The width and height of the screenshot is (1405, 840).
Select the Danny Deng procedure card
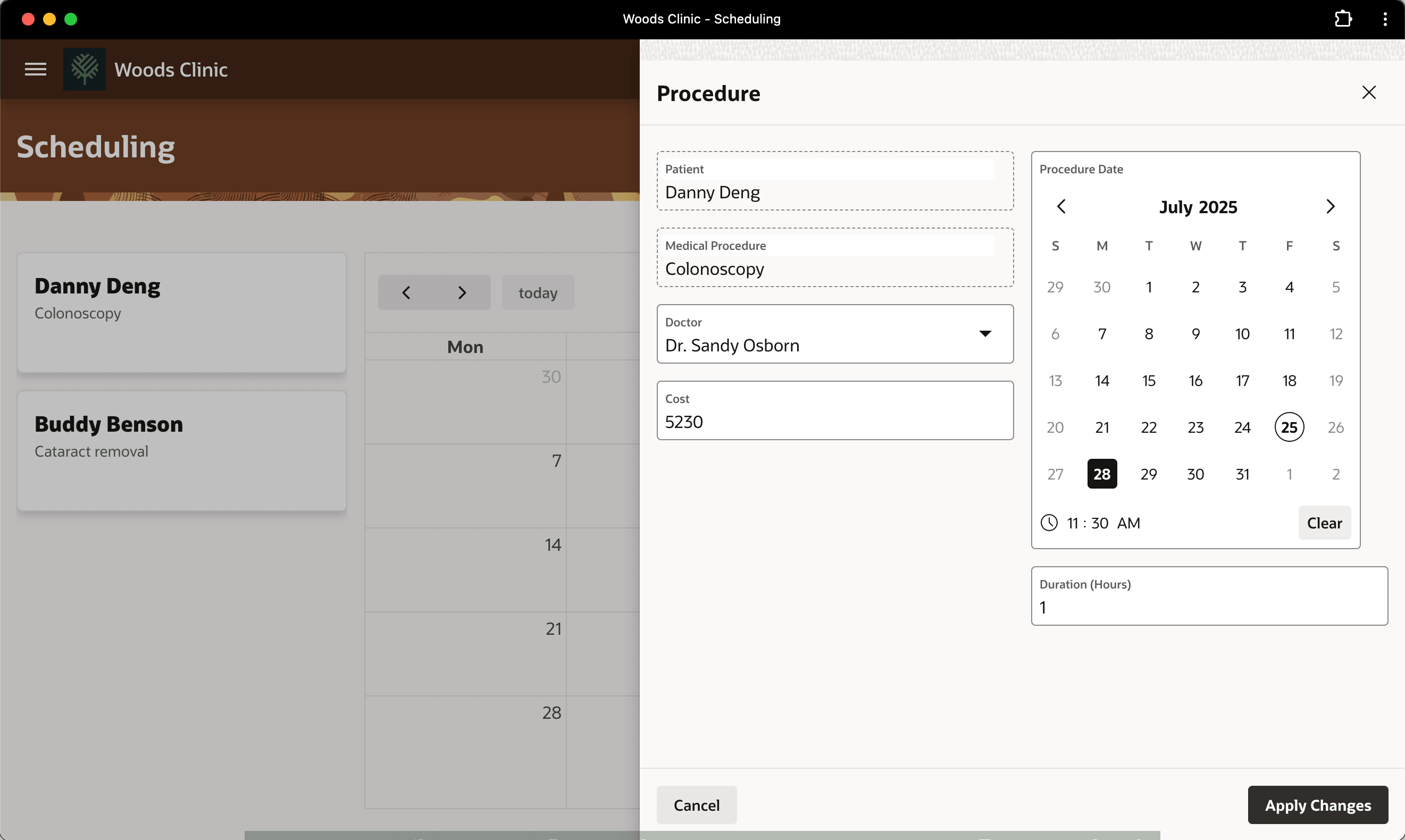click(x=182, y=313)
